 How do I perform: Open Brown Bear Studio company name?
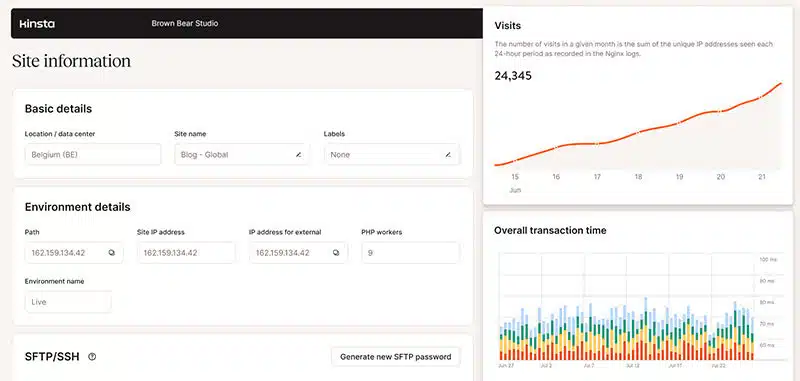tap(185, 23)
